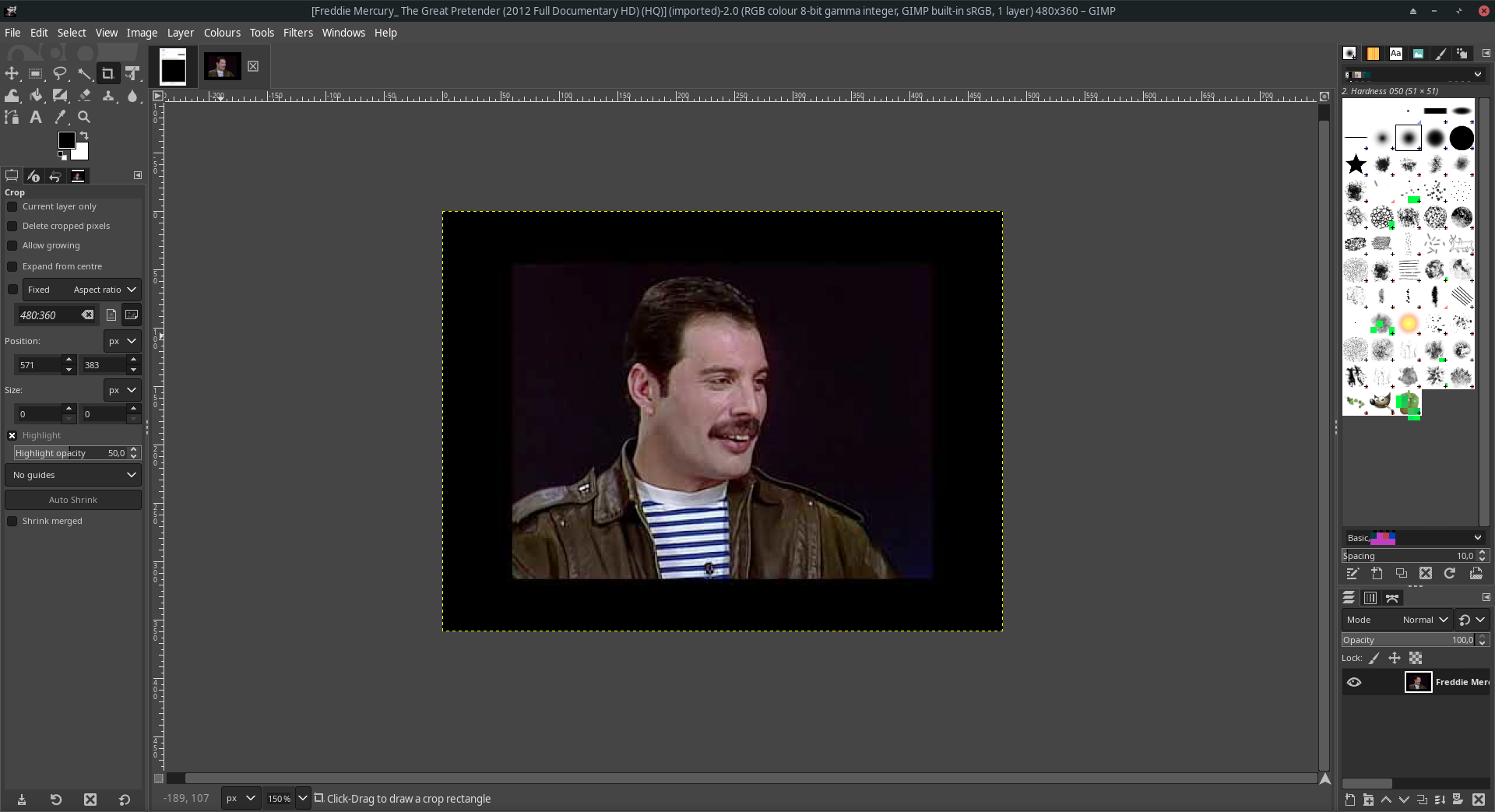Reset tool options to default values
1495x812 pixels.
coord(125,800)
